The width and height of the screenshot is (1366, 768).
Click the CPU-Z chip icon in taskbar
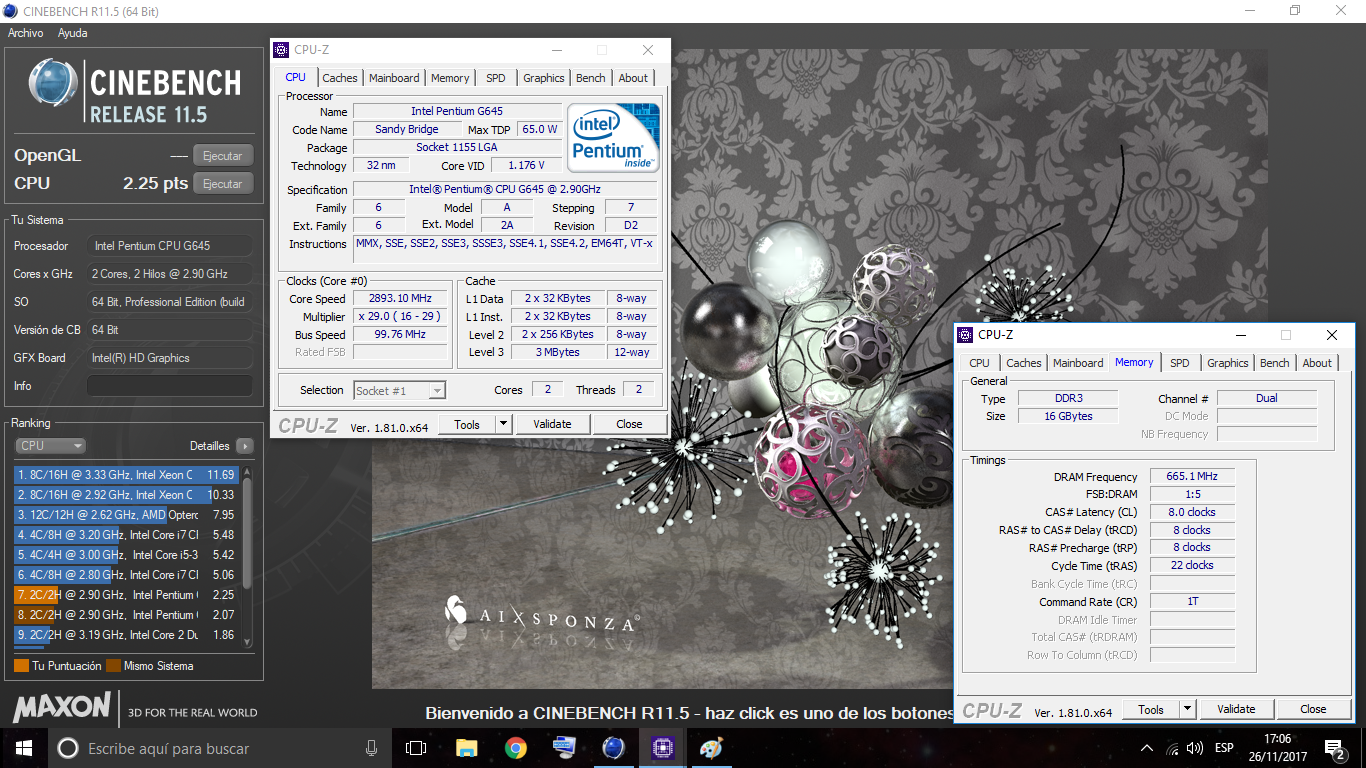click(662, 748)
